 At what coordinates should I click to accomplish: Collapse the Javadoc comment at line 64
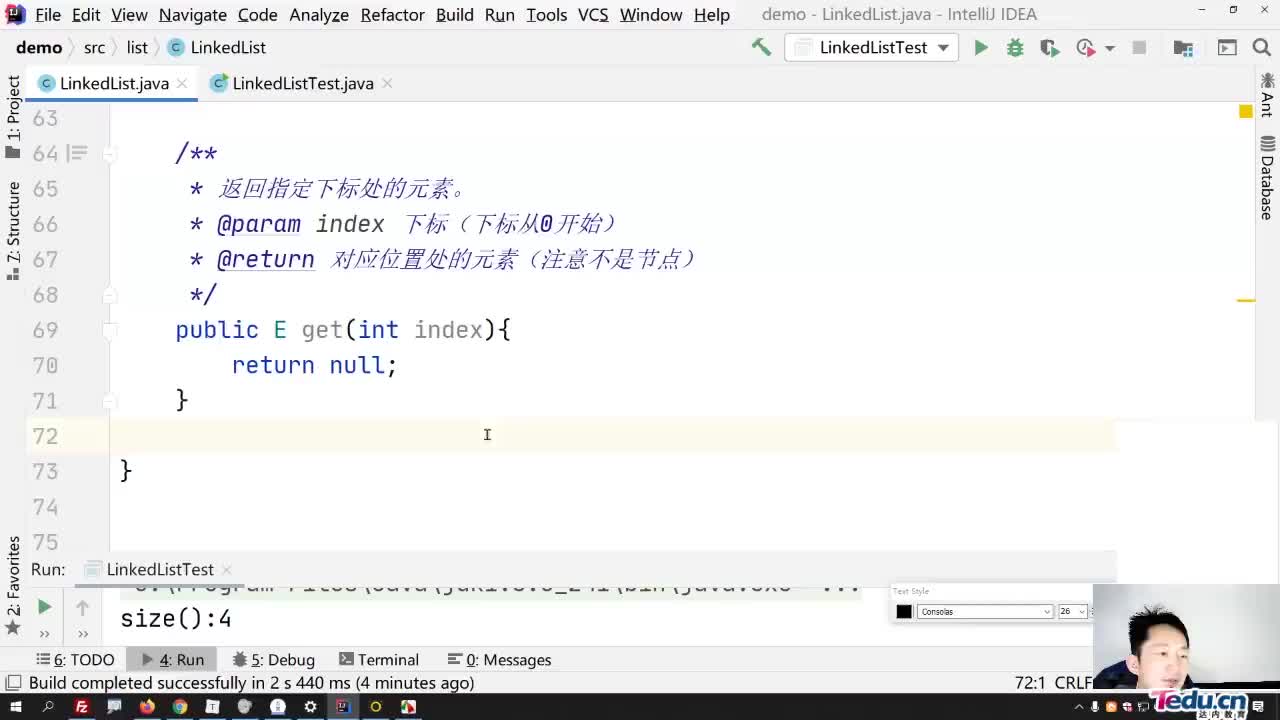tap(109, 154)
